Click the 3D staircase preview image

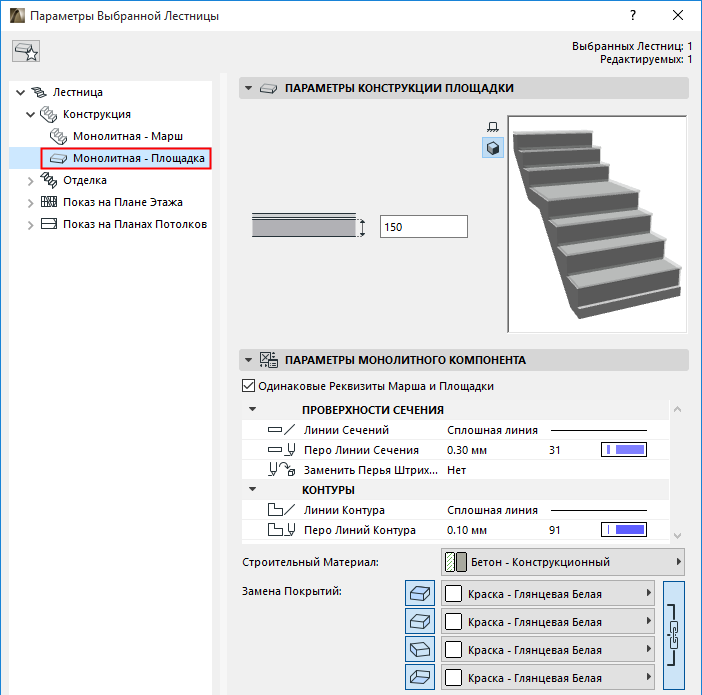pyautogui.click(x=597, y=224)
